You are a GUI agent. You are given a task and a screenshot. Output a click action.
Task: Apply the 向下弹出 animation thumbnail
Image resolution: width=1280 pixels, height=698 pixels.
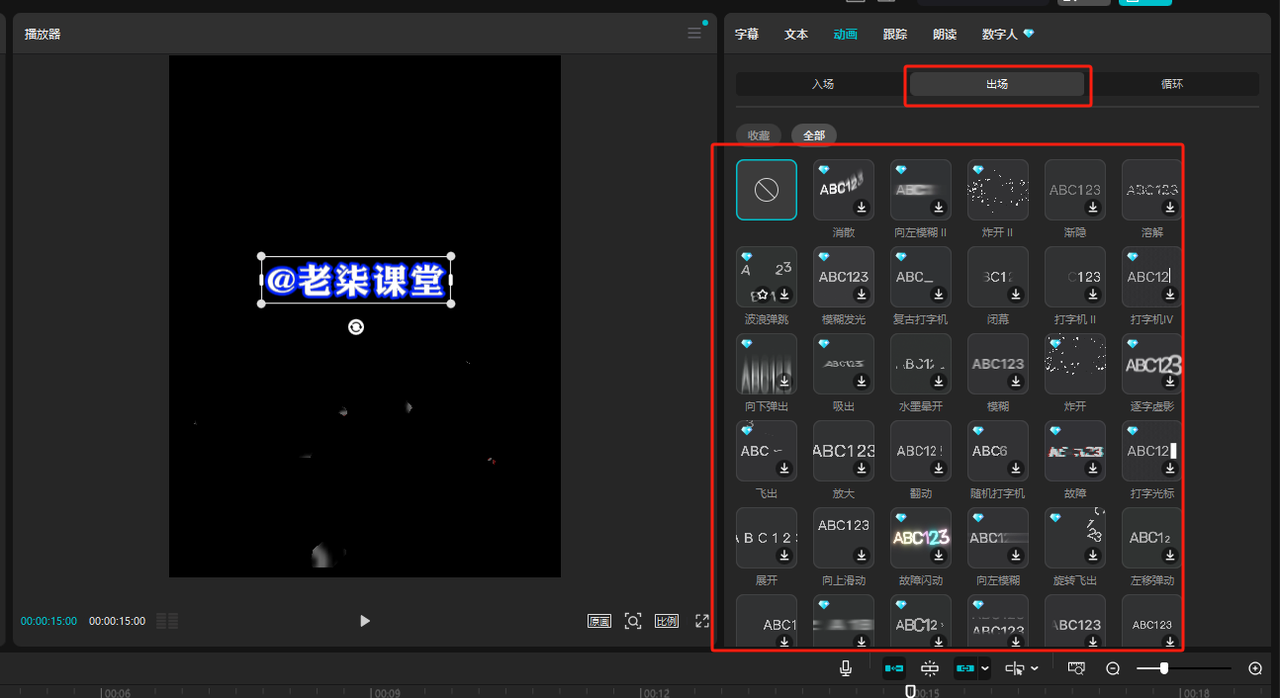pos(766,364)
